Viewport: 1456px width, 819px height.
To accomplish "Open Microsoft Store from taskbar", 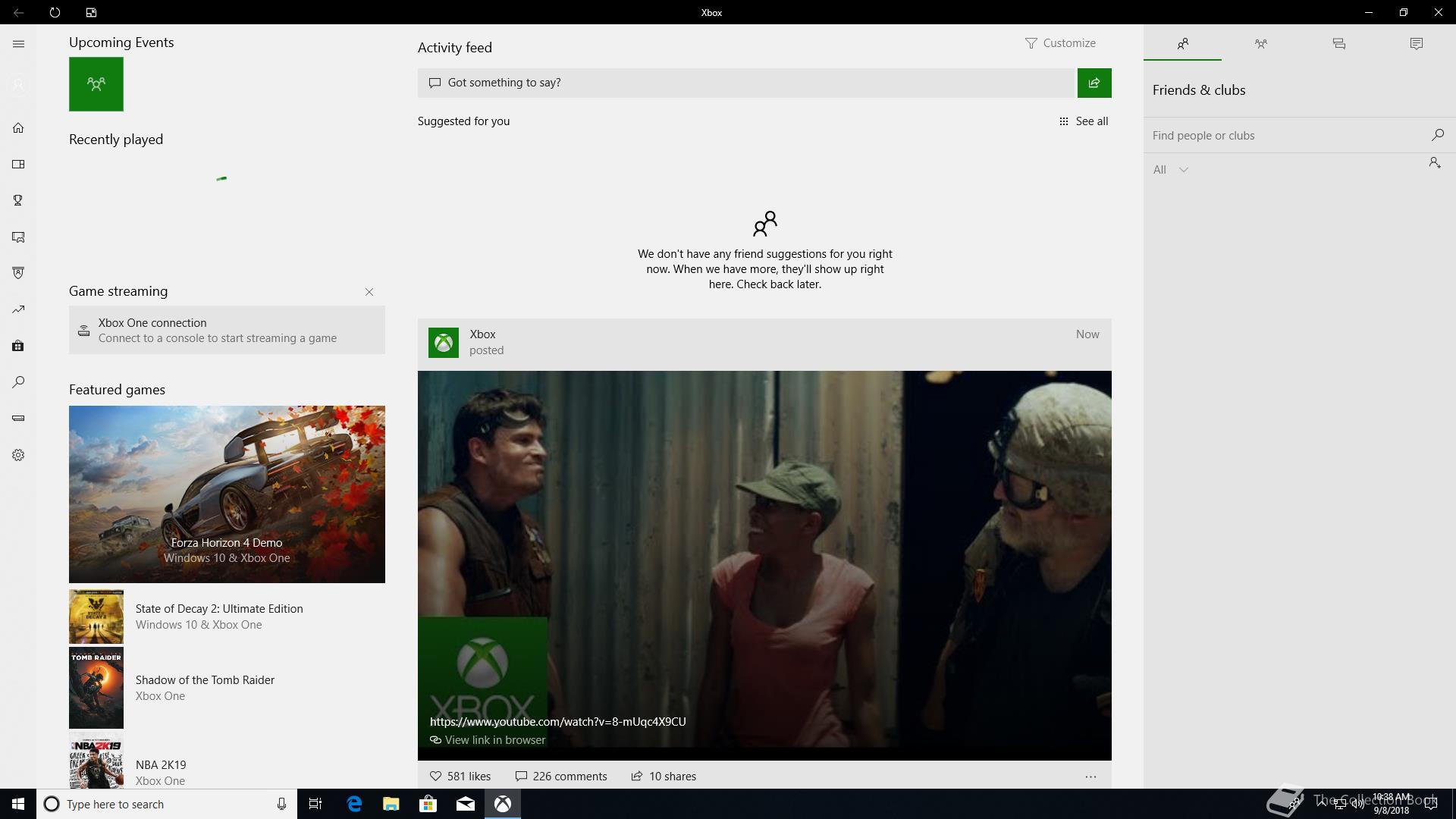I will 428,804.
